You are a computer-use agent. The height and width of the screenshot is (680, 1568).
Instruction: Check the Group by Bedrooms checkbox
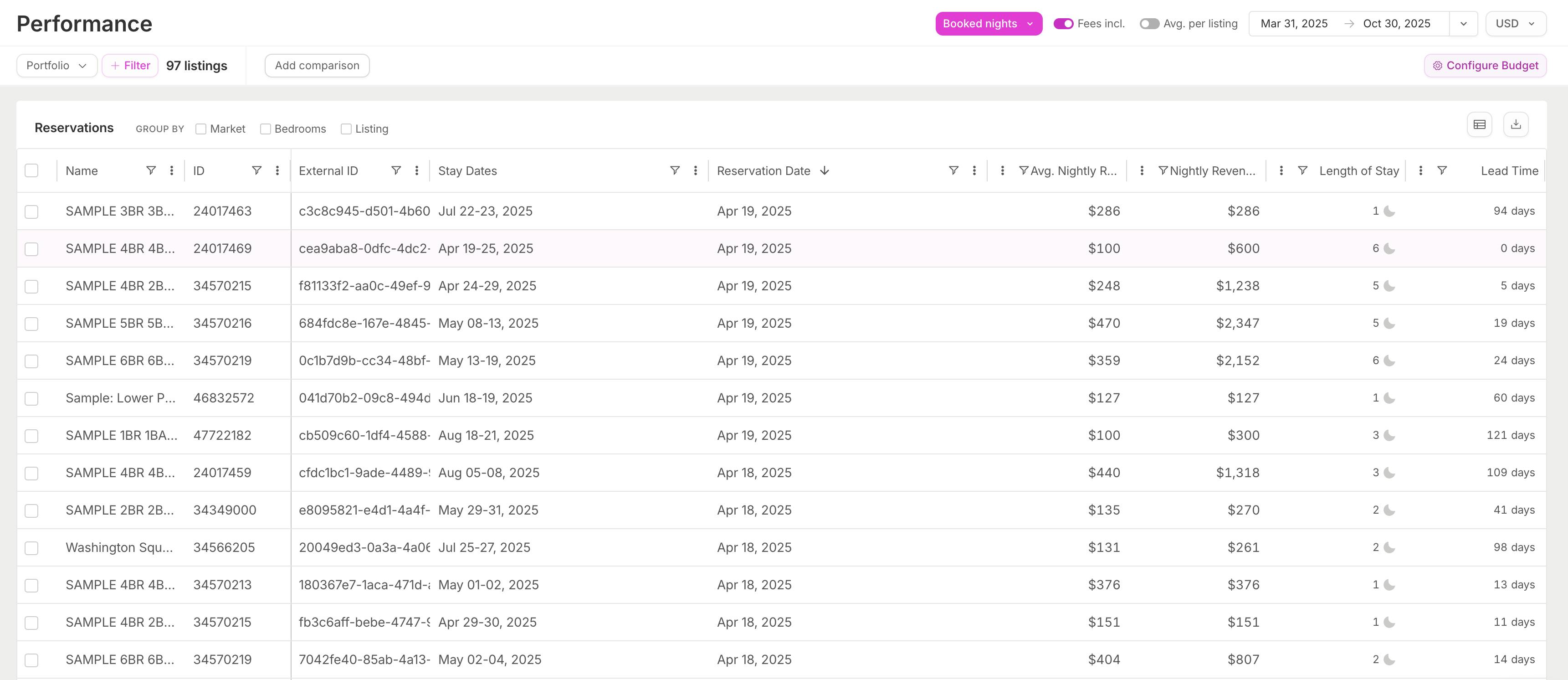click(266, 129)
